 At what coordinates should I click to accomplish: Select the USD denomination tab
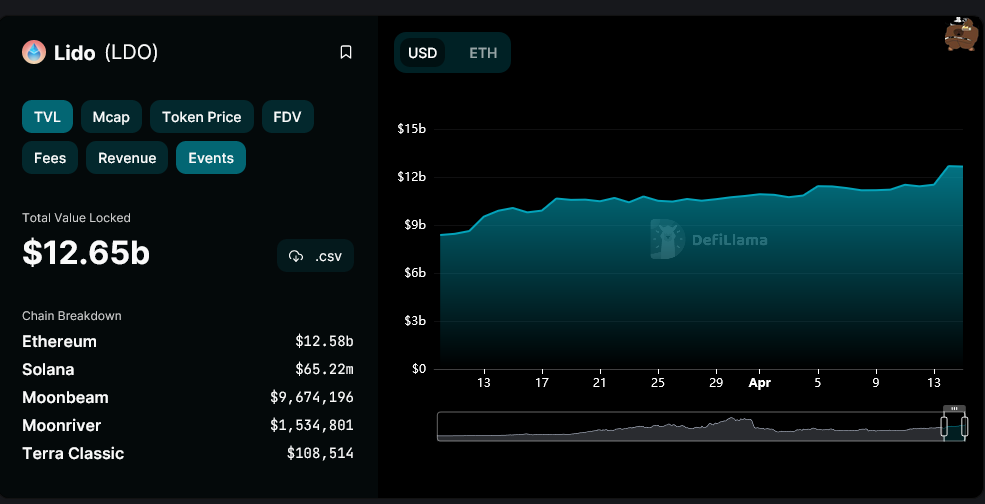pyautogui.click(x=422, y=53)
